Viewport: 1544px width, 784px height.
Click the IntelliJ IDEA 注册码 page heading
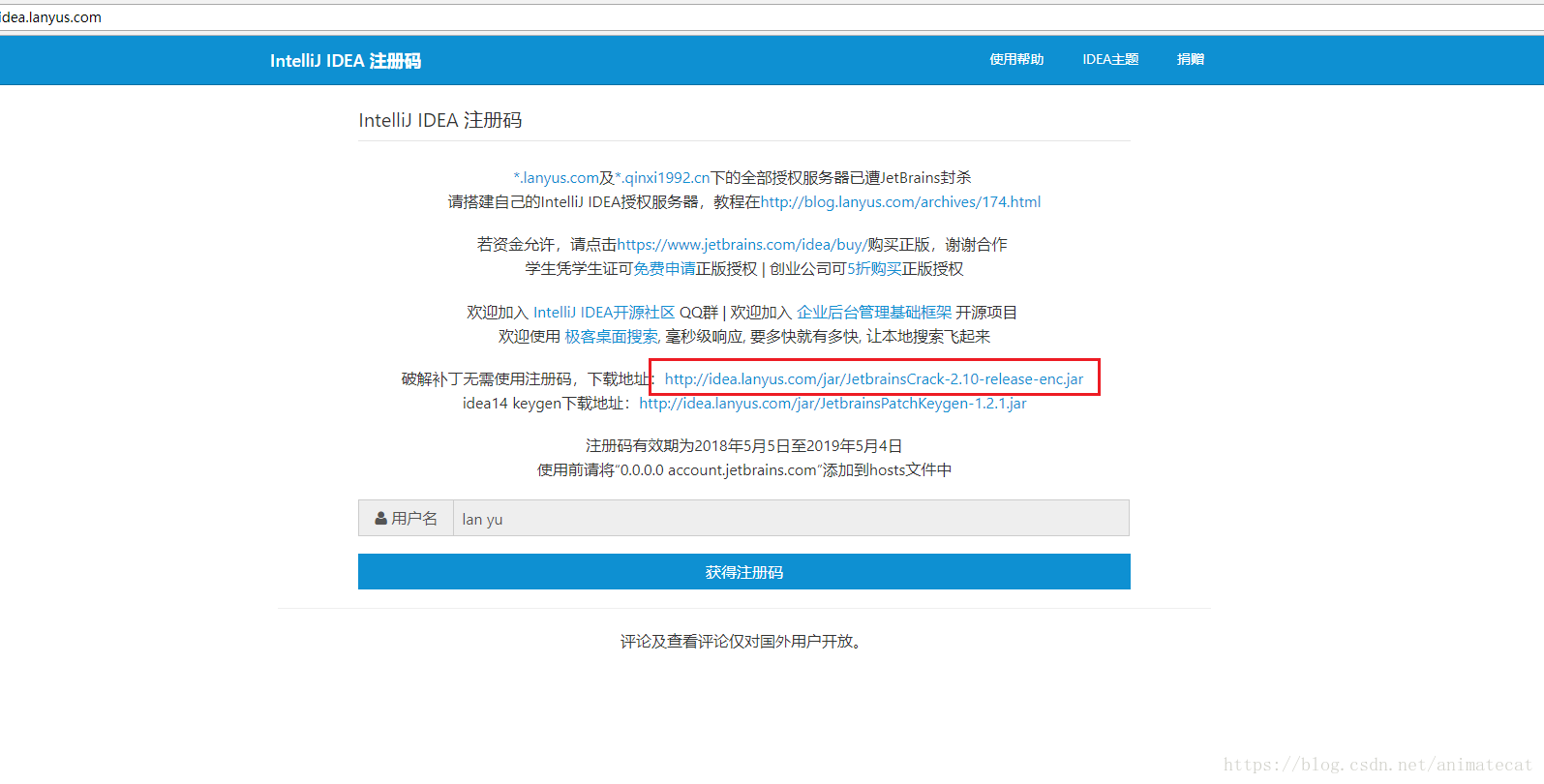click(x=440, y=120)
